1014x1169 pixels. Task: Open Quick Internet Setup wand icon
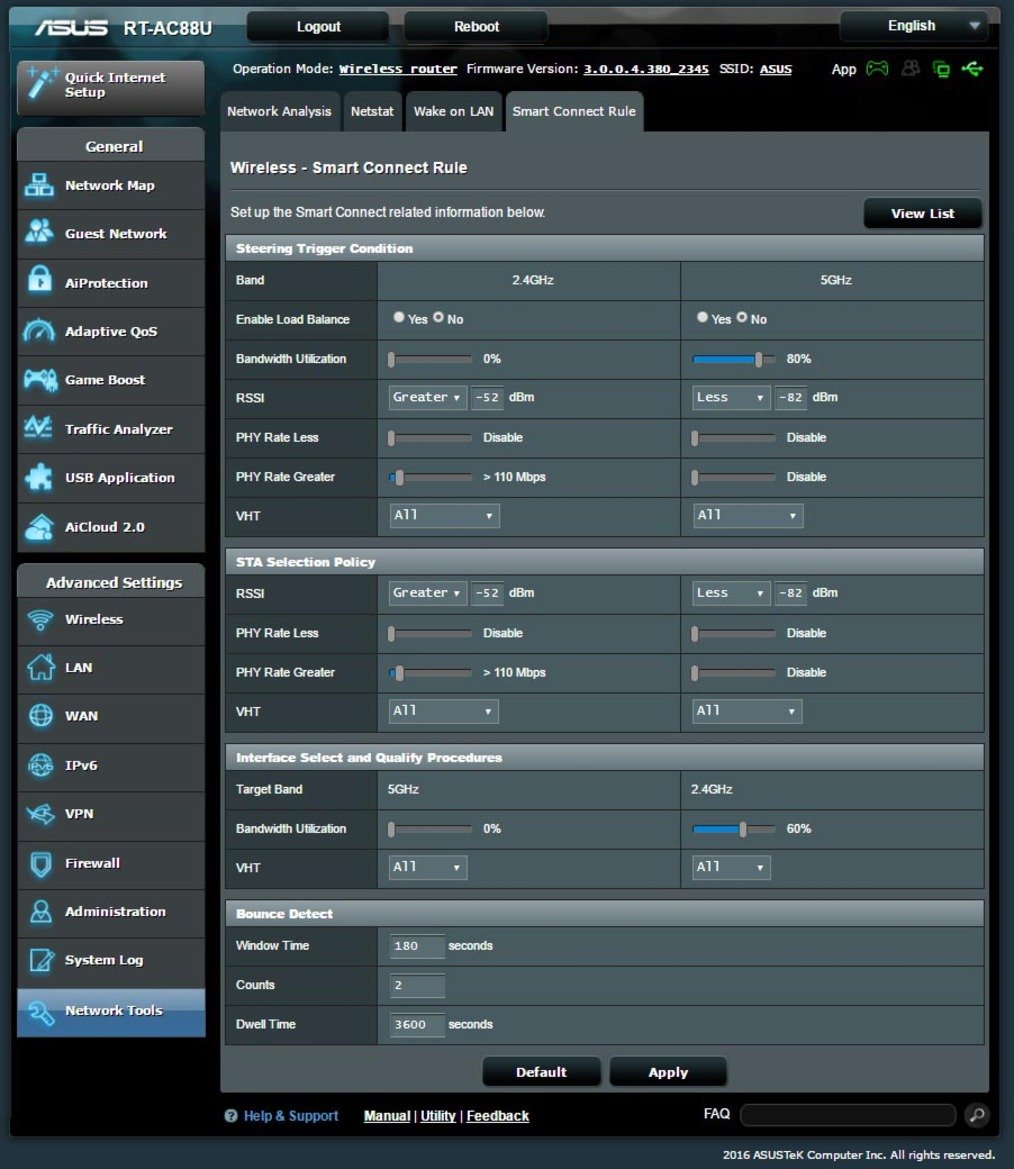pyautogui.click(x=40, y=84)
